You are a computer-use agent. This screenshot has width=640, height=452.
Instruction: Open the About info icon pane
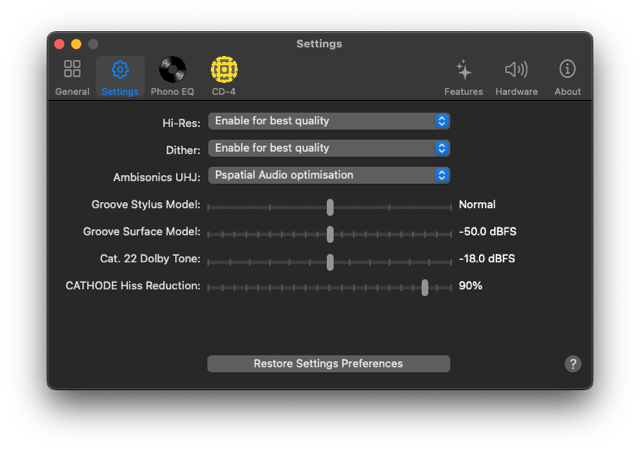point(567,76)
